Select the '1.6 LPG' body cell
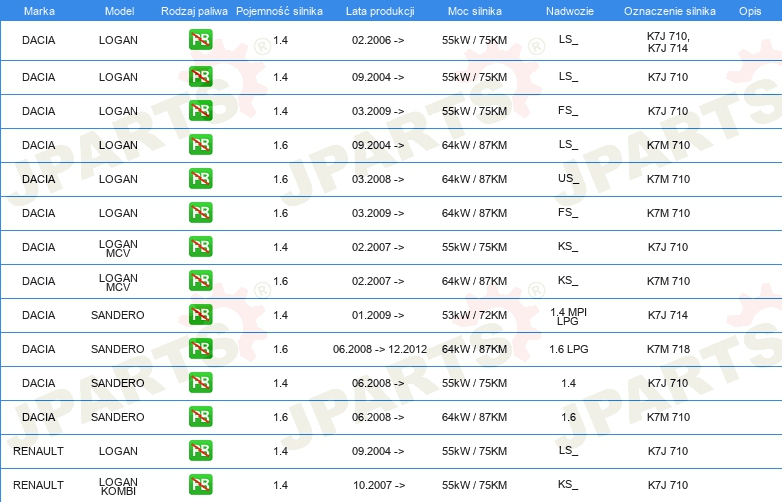The height and width of the screenshot is (502, 782). click(x=568, y=349)
